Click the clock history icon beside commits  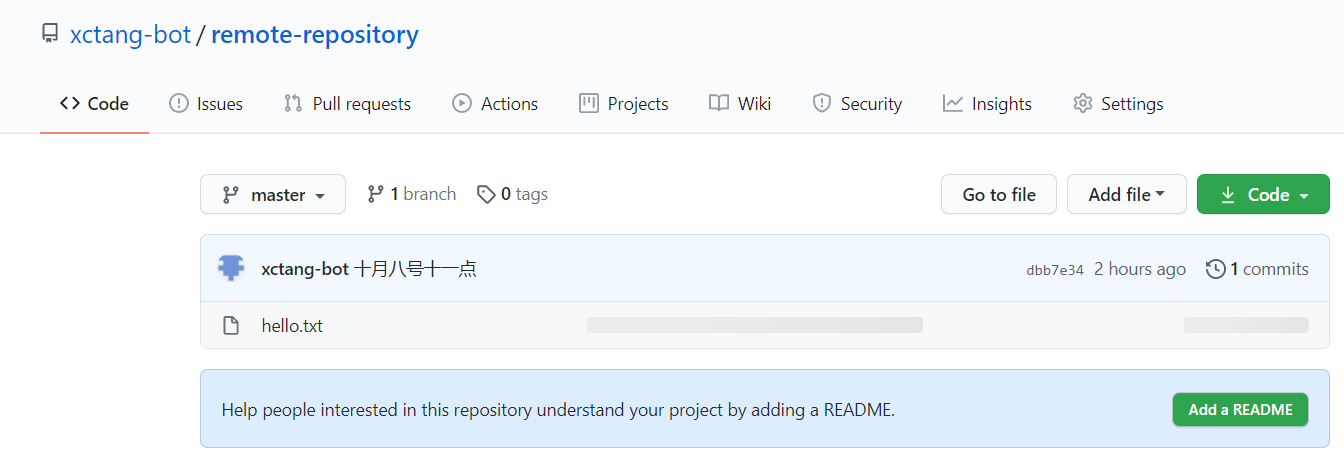click(x=1215, y=269)
